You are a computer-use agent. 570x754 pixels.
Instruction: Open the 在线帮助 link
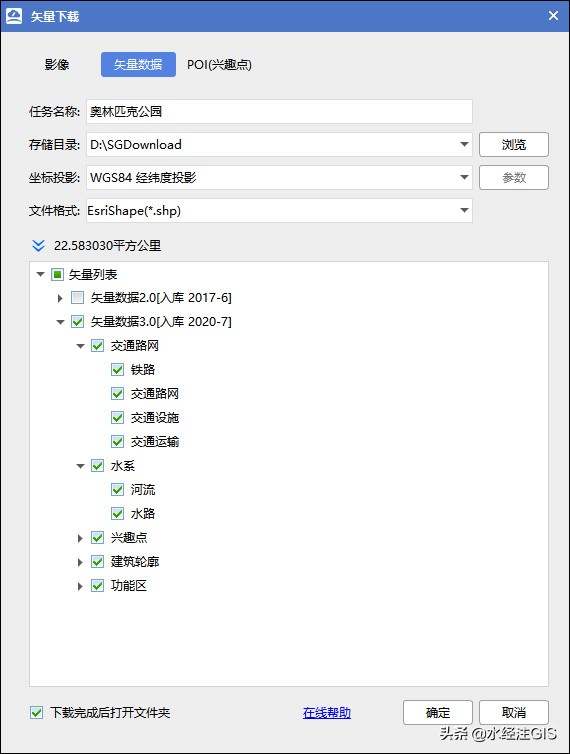pos(327,713)
